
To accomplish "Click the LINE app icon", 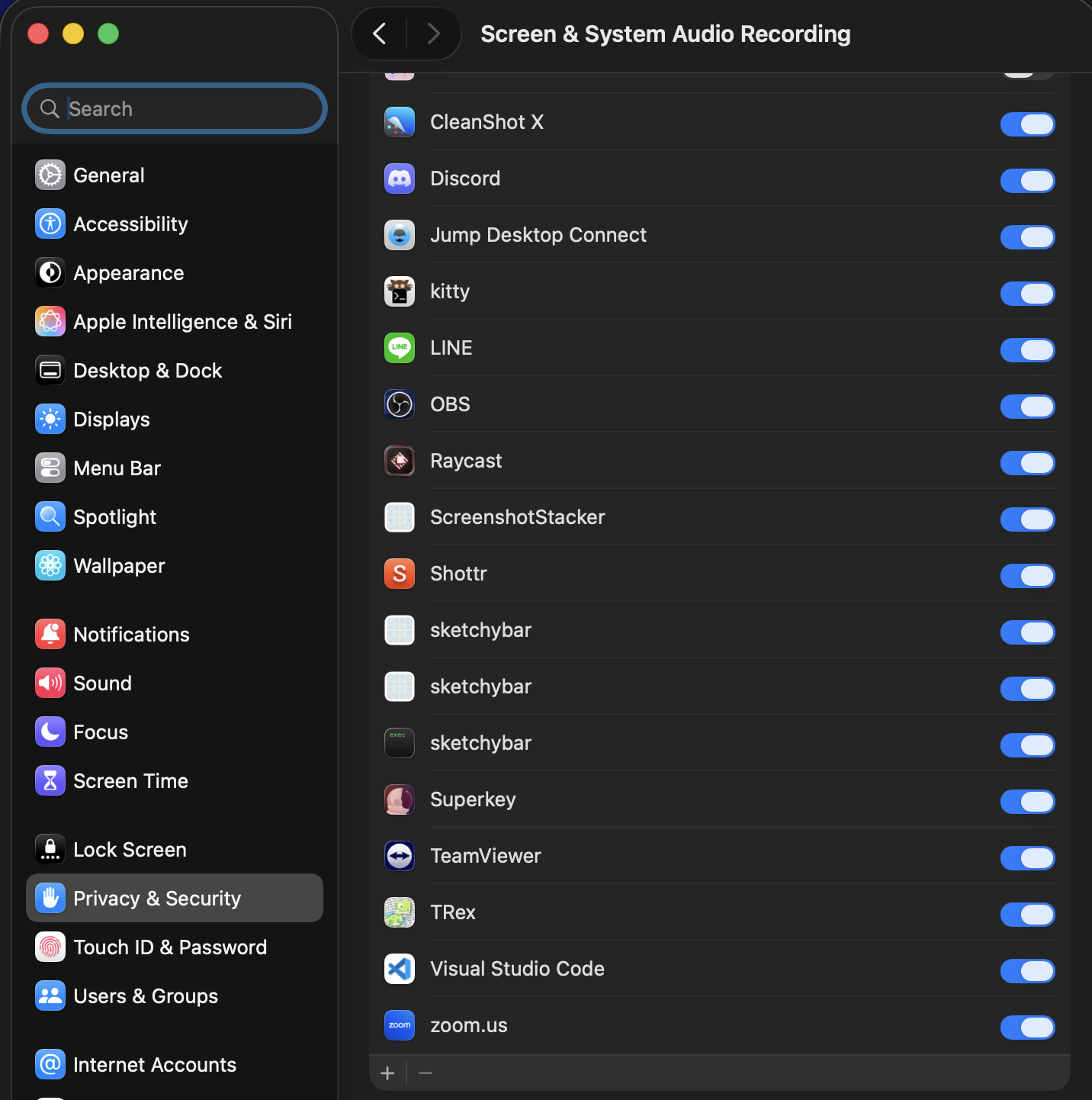I will [x=399, y=348].
